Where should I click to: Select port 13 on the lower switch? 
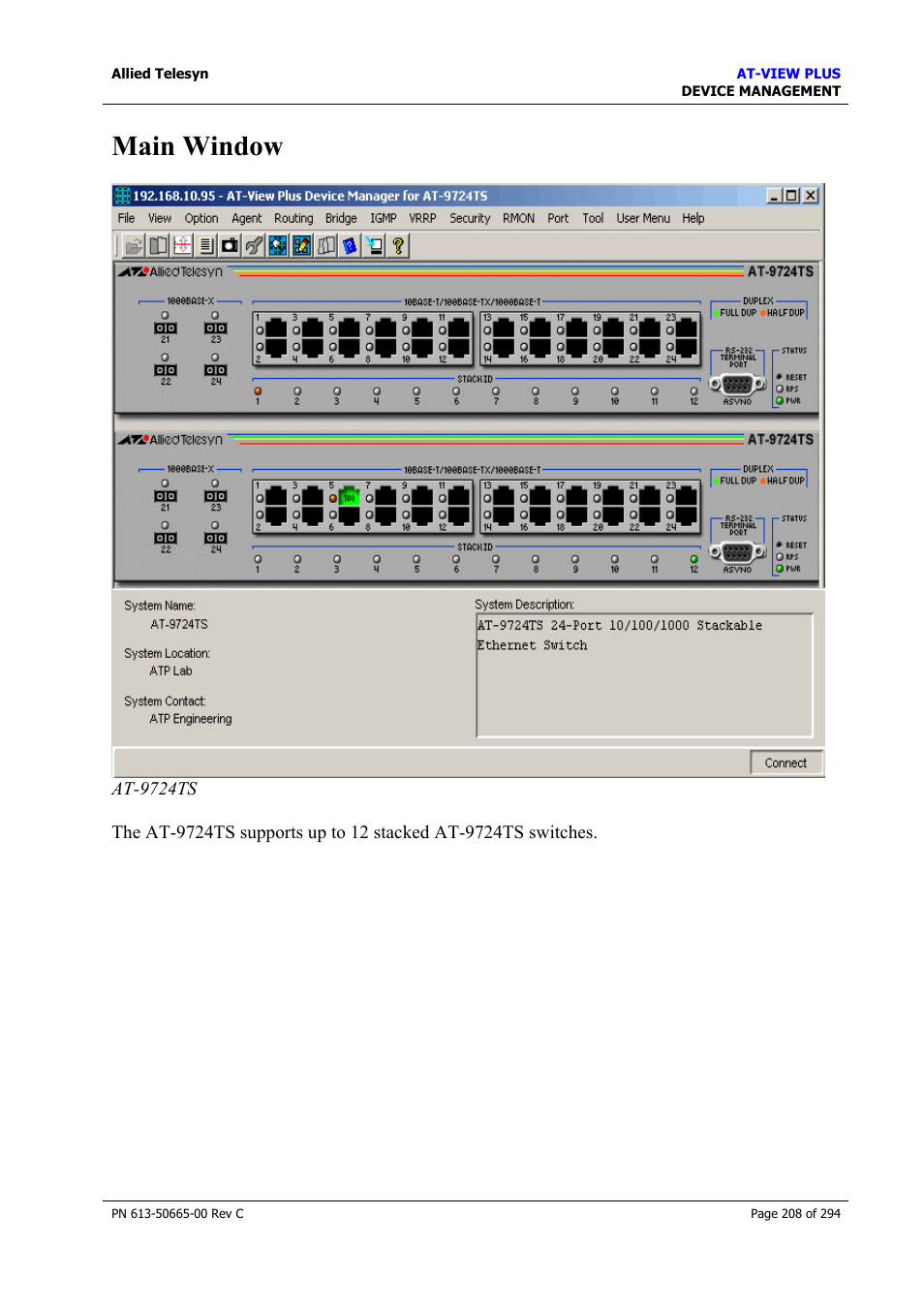[x=504, y=497]
